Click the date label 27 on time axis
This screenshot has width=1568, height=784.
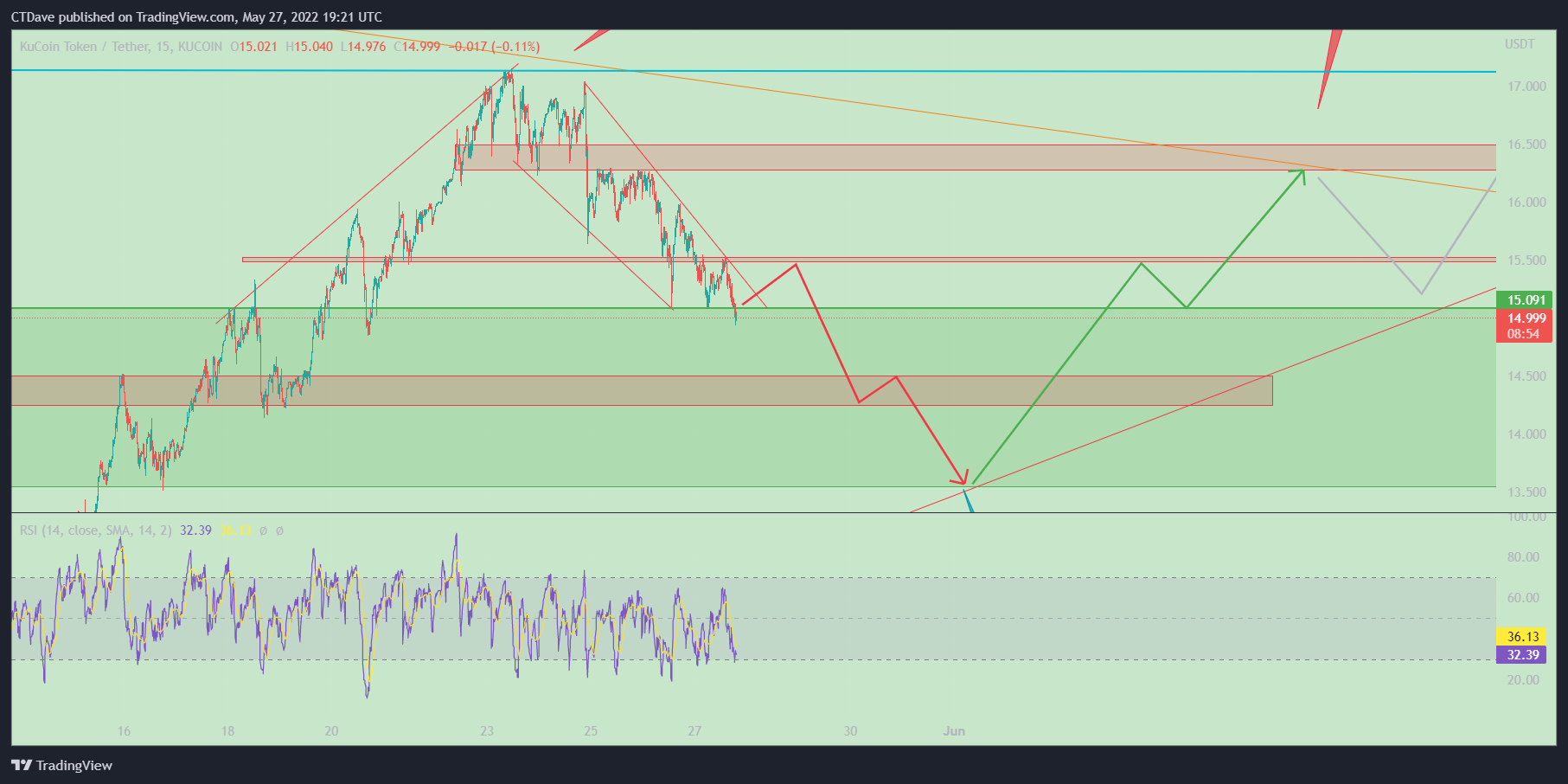pyautogui.click(x=694, y=731)
